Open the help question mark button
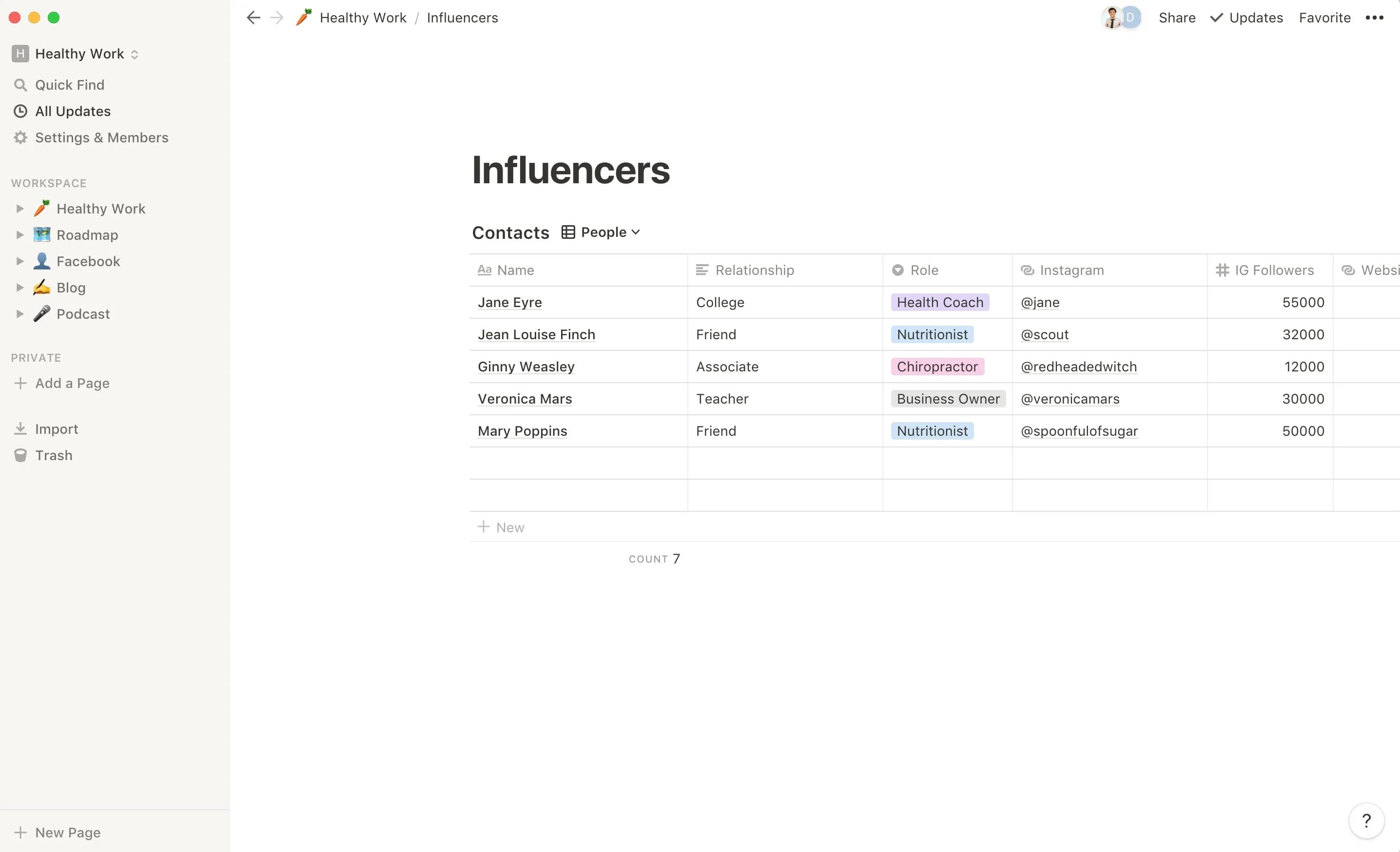Screen dimensions: 1400x852 point(1366,820)
